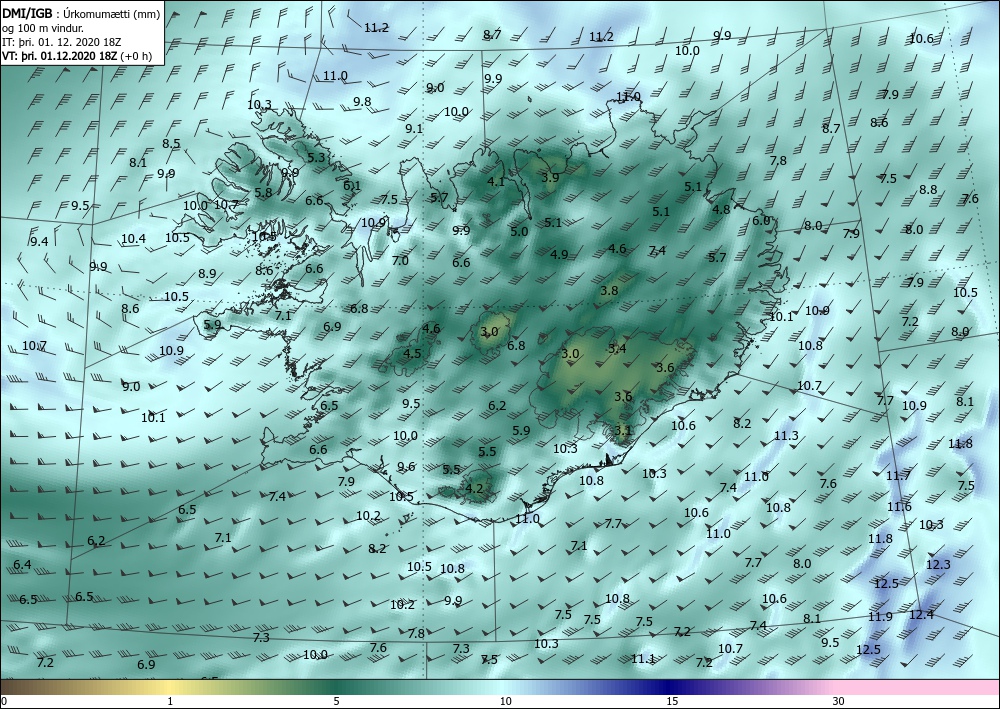Click the 3.8 value in central highlands

[609, 291]
